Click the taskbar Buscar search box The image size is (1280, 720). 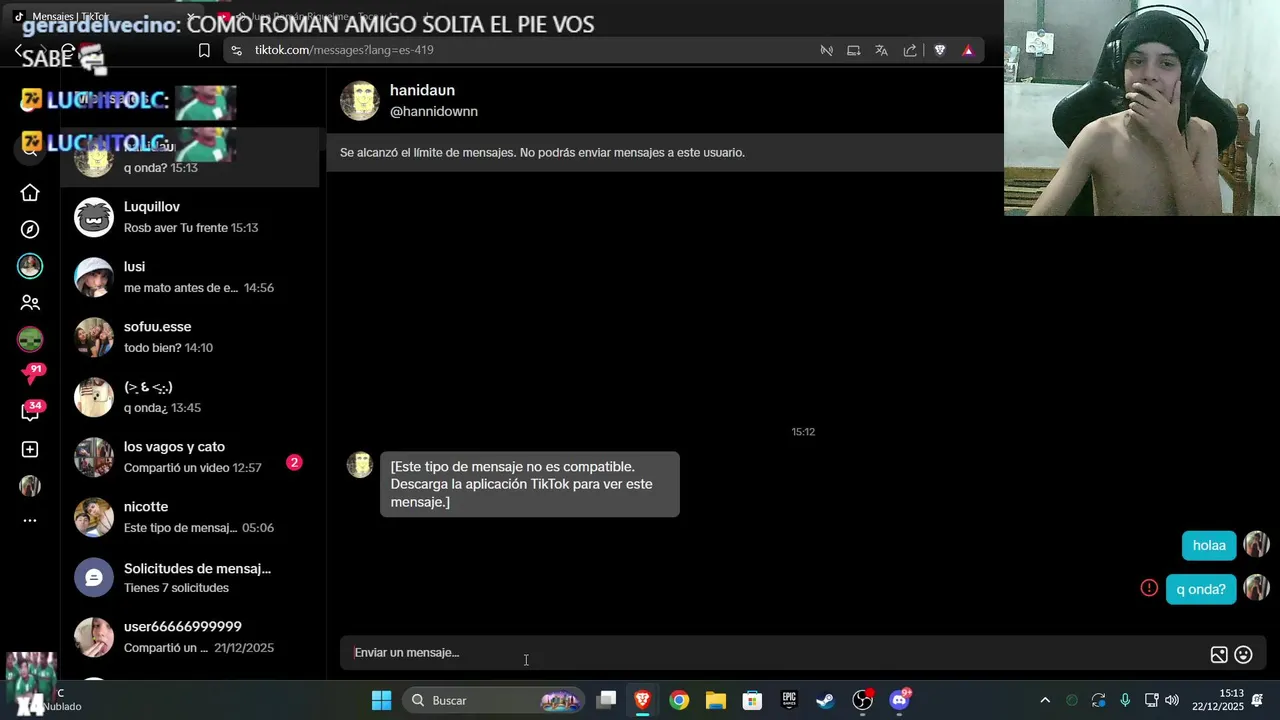click(493, 700)
